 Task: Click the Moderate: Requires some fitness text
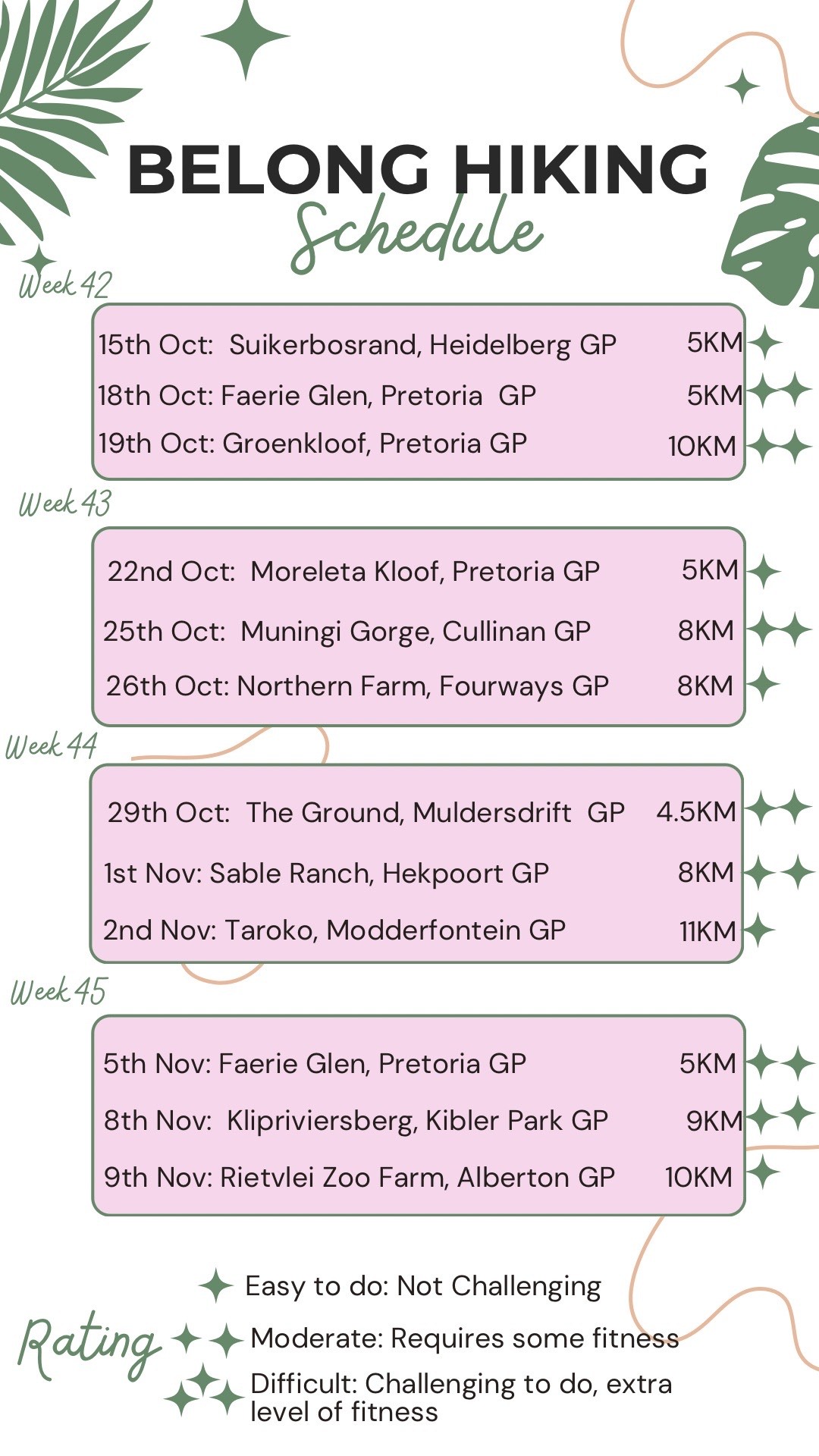464,1338
